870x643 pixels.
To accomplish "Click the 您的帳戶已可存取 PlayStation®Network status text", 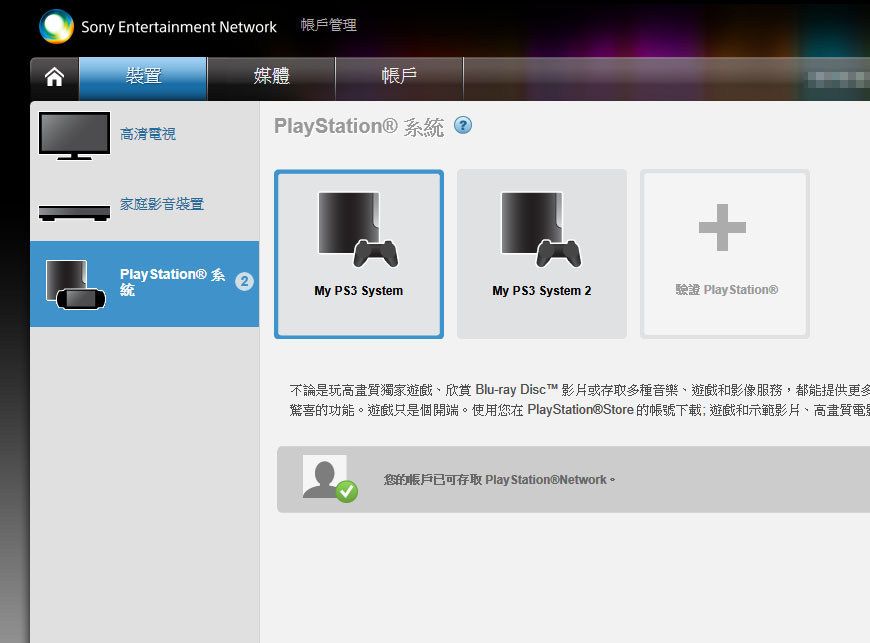I will point(499,479).
